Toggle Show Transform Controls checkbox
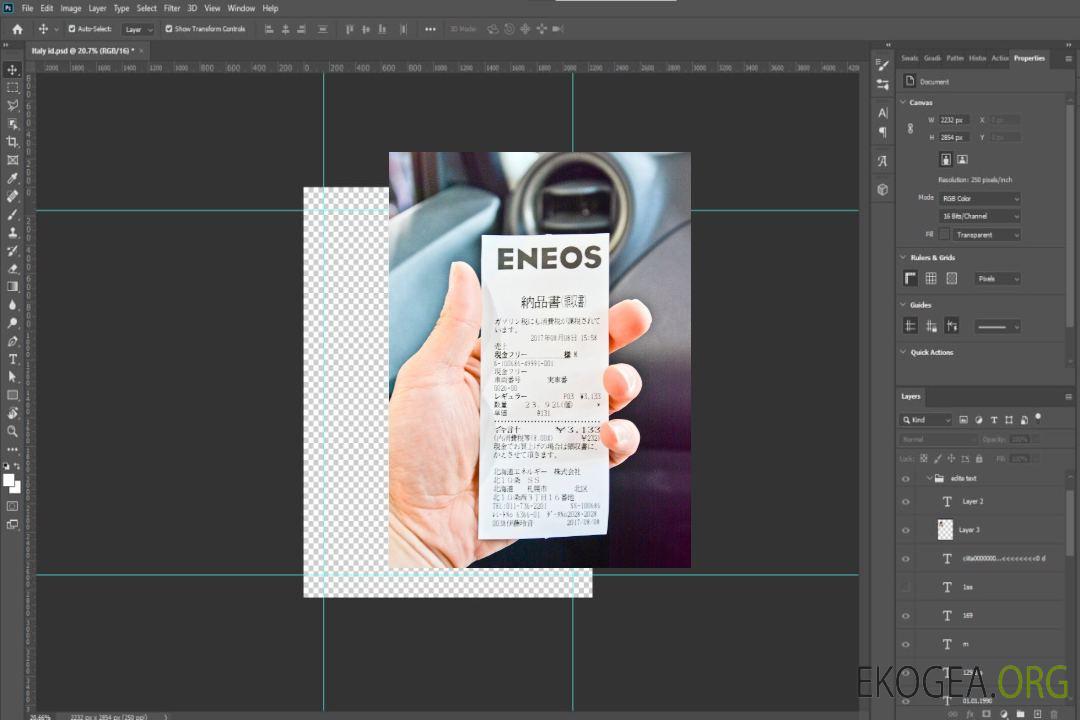The width and height of the screenshot is (1080, 720). coord(169,29)
